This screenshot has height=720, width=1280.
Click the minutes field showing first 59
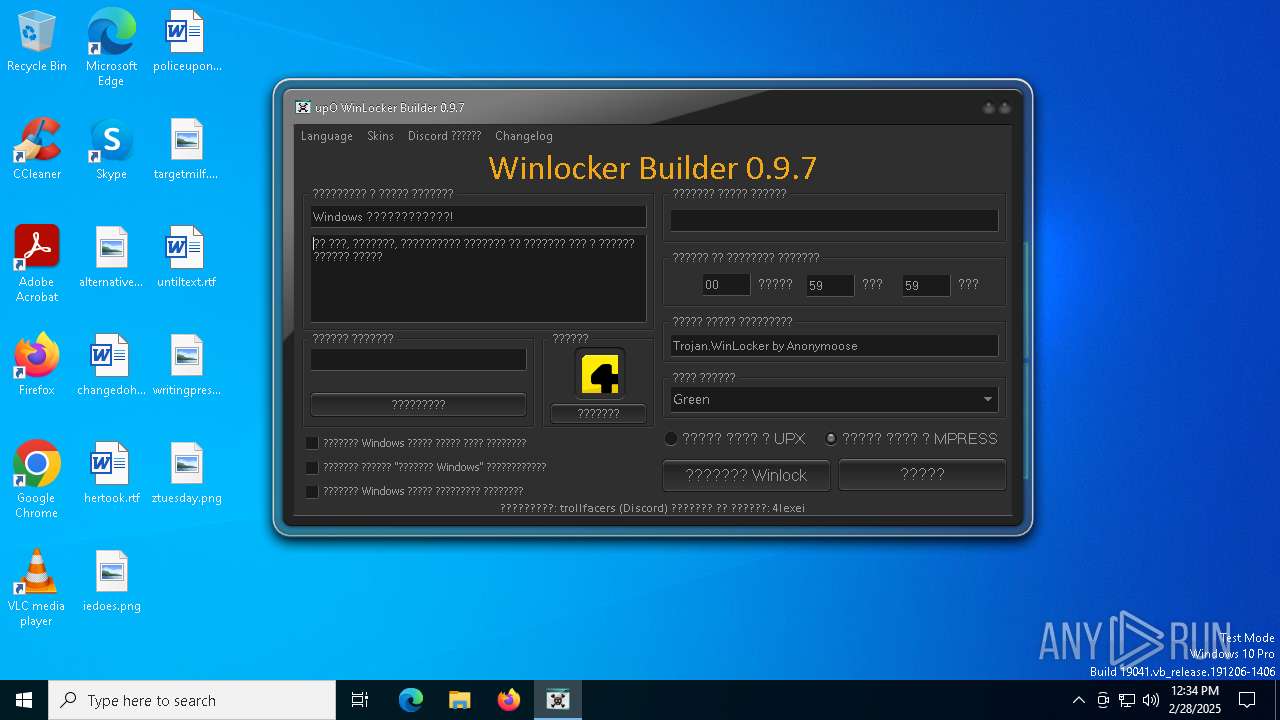[830, 285]
